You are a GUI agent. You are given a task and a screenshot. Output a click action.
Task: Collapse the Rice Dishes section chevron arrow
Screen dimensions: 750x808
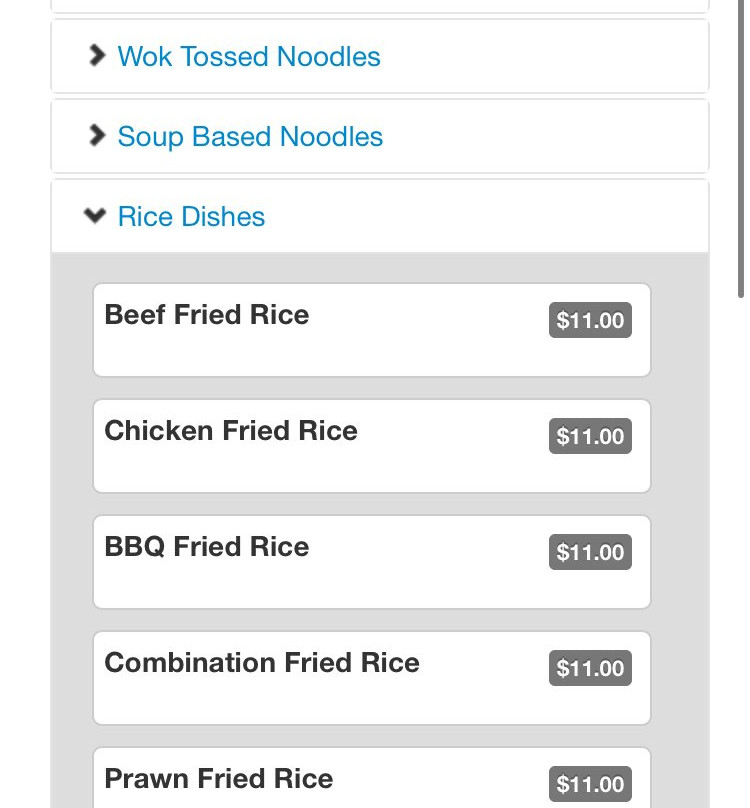95,216
